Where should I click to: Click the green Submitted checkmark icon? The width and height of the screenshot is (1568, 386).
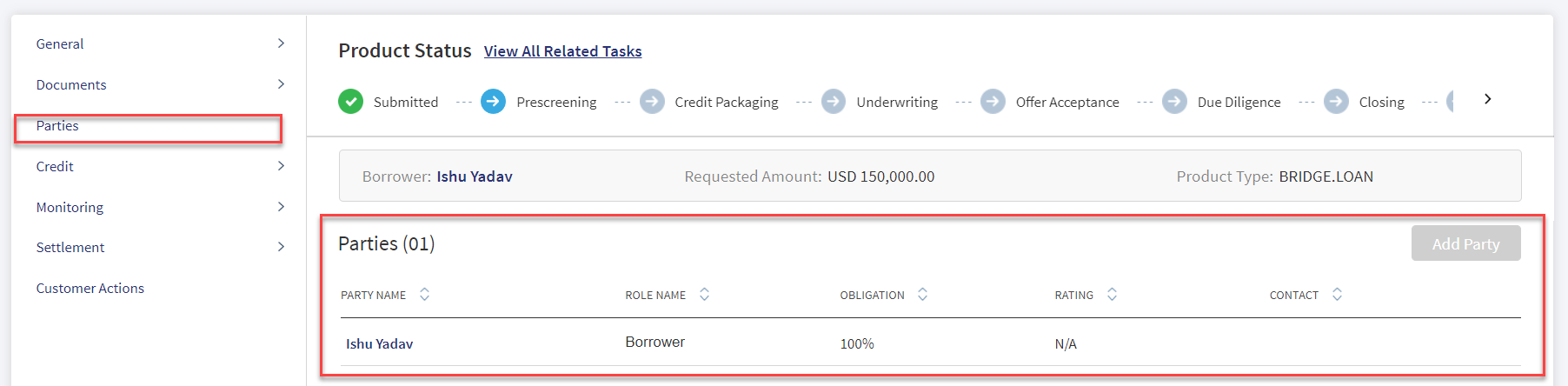pos(350,102)
